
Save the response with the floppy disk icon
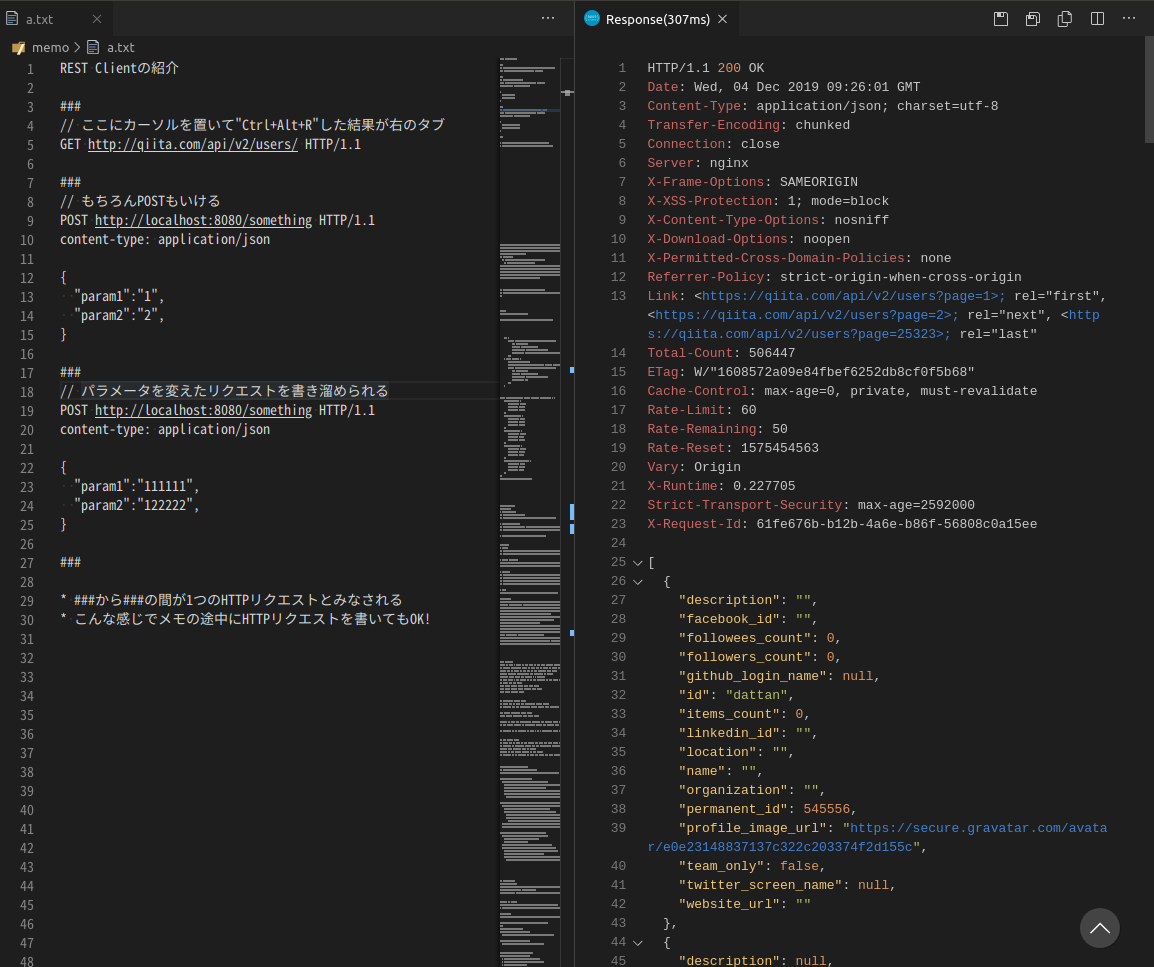click(1000, 18)
